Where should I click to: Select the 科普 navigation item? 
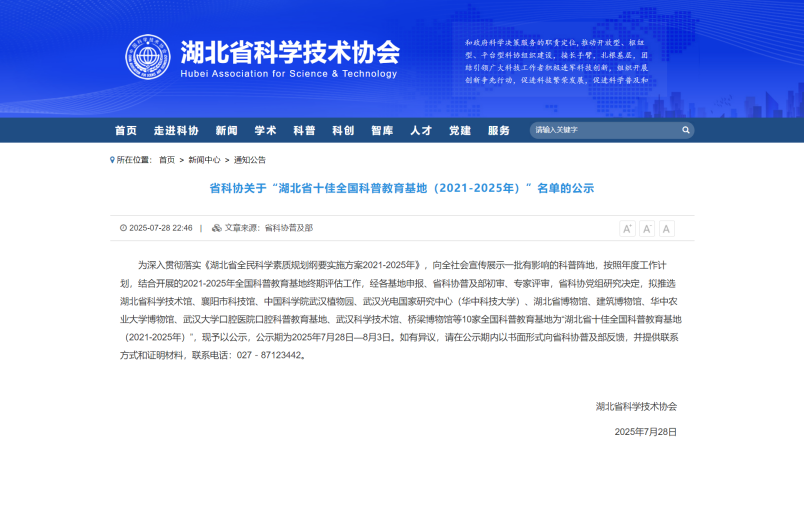pos(304,131)
